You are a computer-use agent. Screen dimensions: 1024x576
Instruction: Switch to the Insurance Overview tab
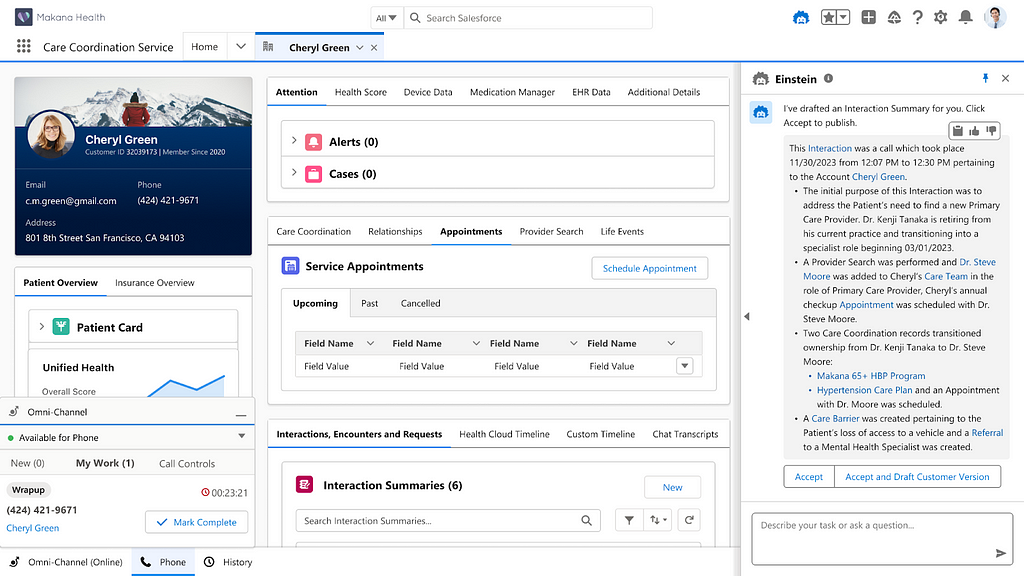[155, 283]
